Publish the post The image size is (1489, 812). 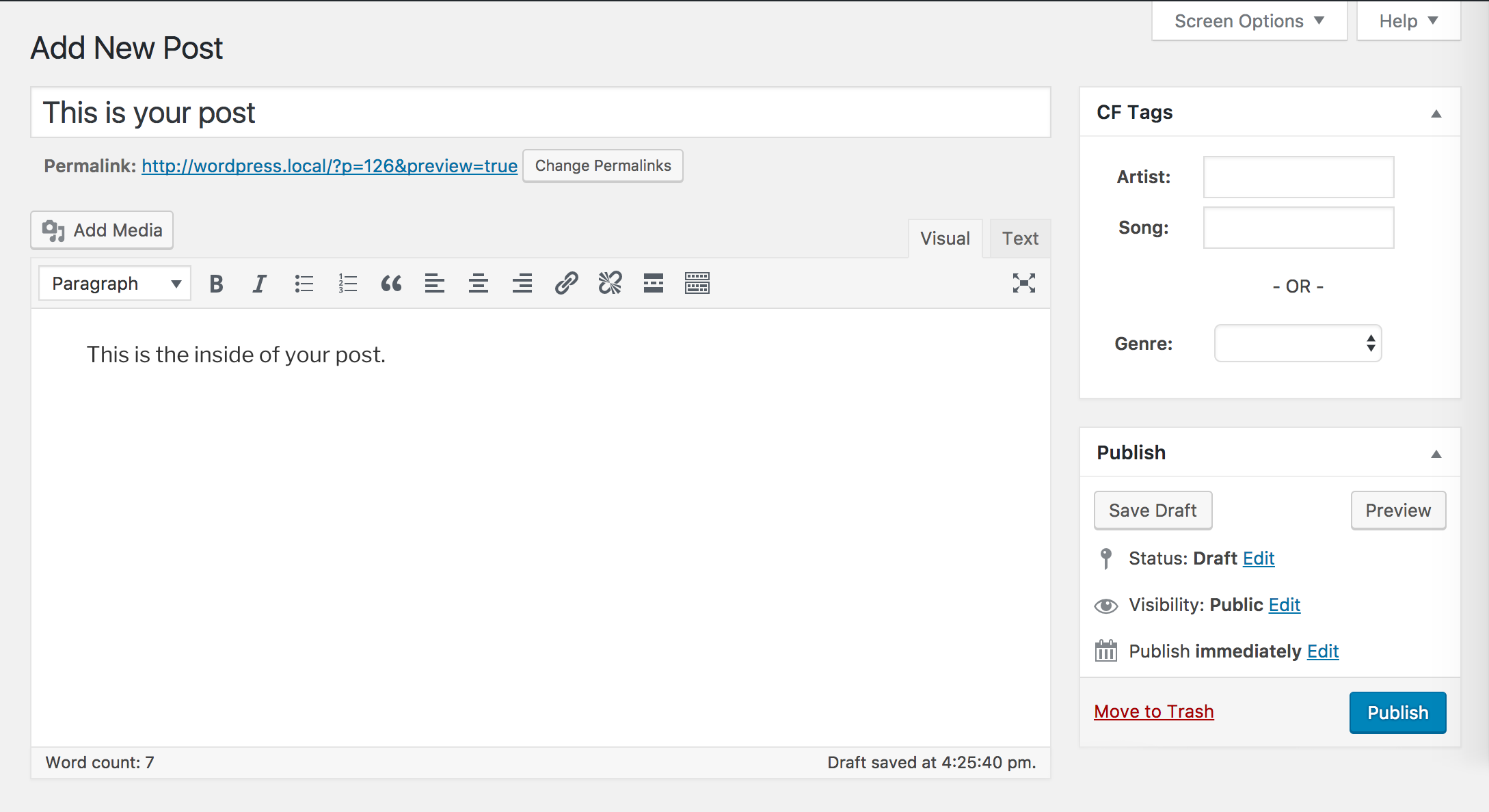[1397, 712]
